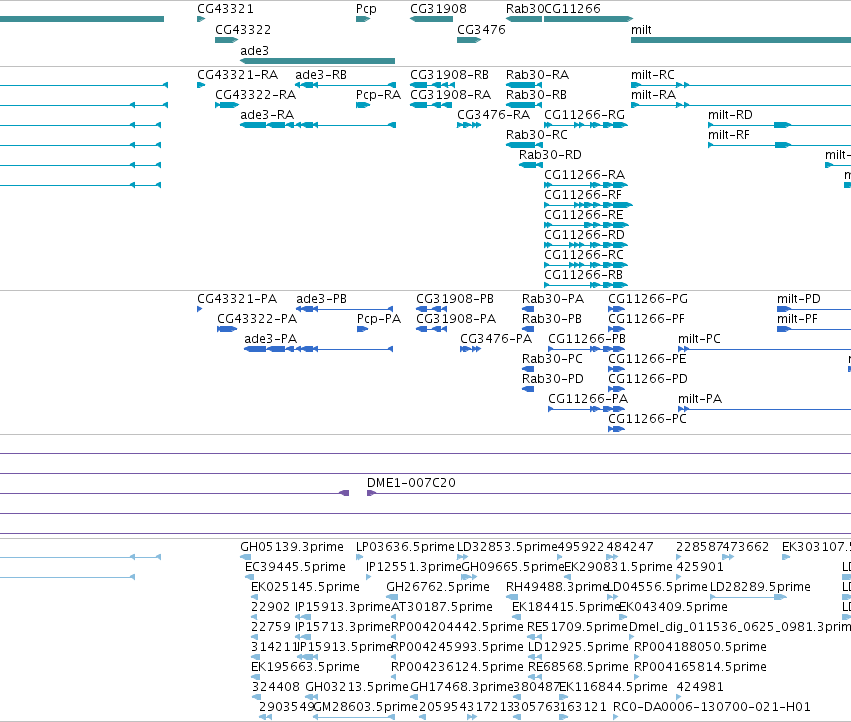
Task: Click the "CG11266-RE" transcript label
Action: tap(583, 214)
